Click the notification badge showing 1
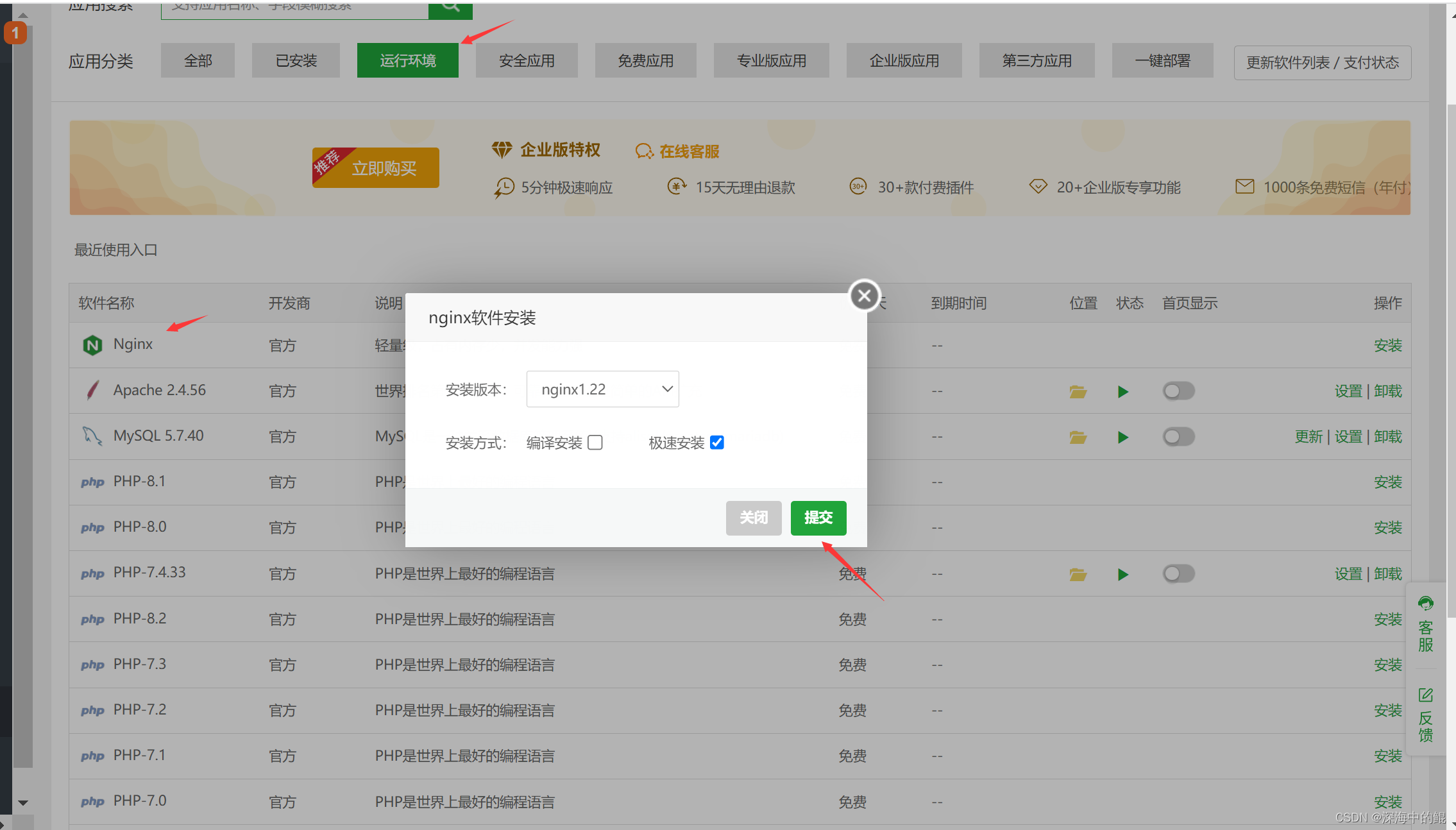Screen dimensions: 1456x830 coord(15,33)
